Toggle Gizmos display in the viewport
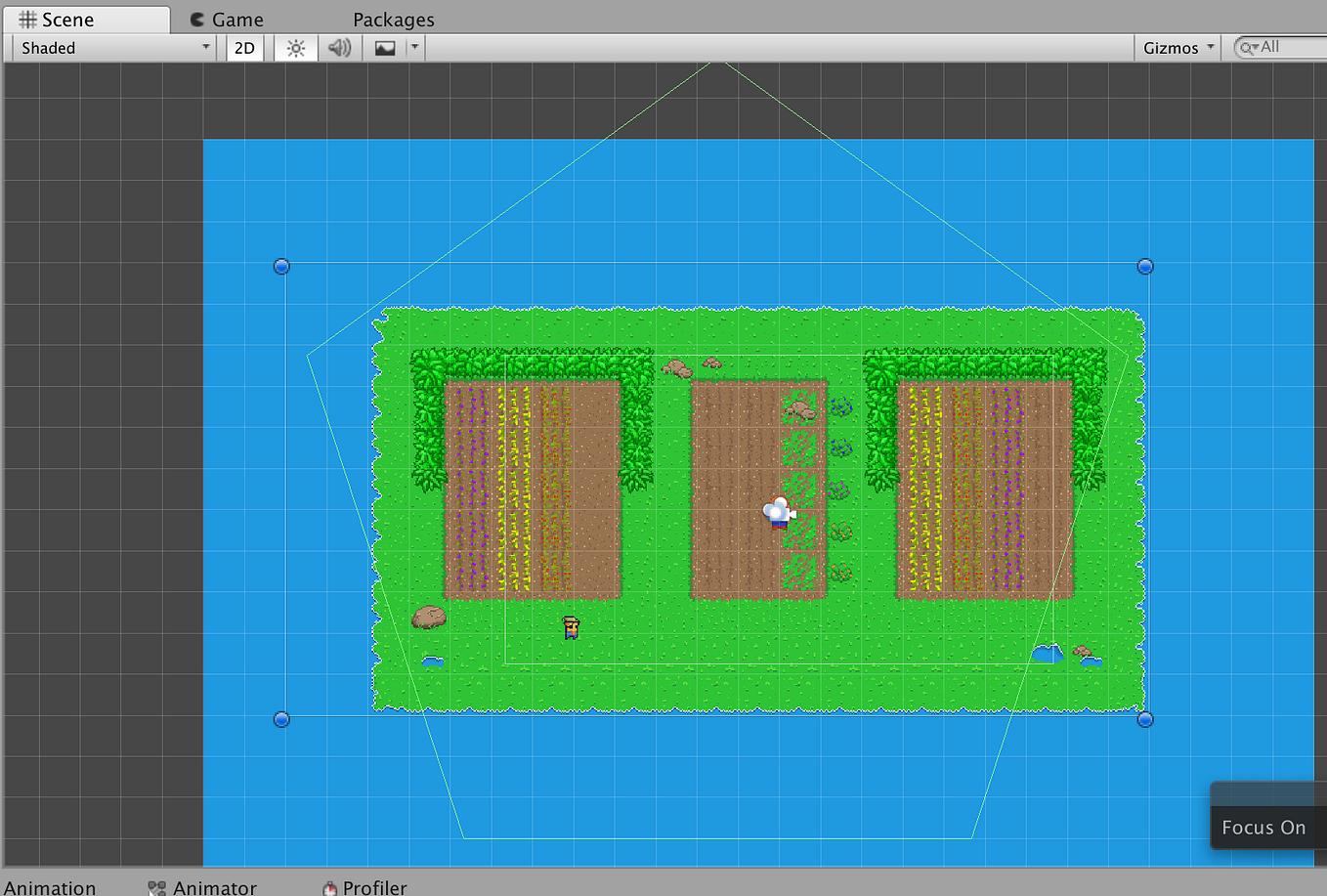This screenshot has width=1327, height=896. click(x=1170, y=47)
